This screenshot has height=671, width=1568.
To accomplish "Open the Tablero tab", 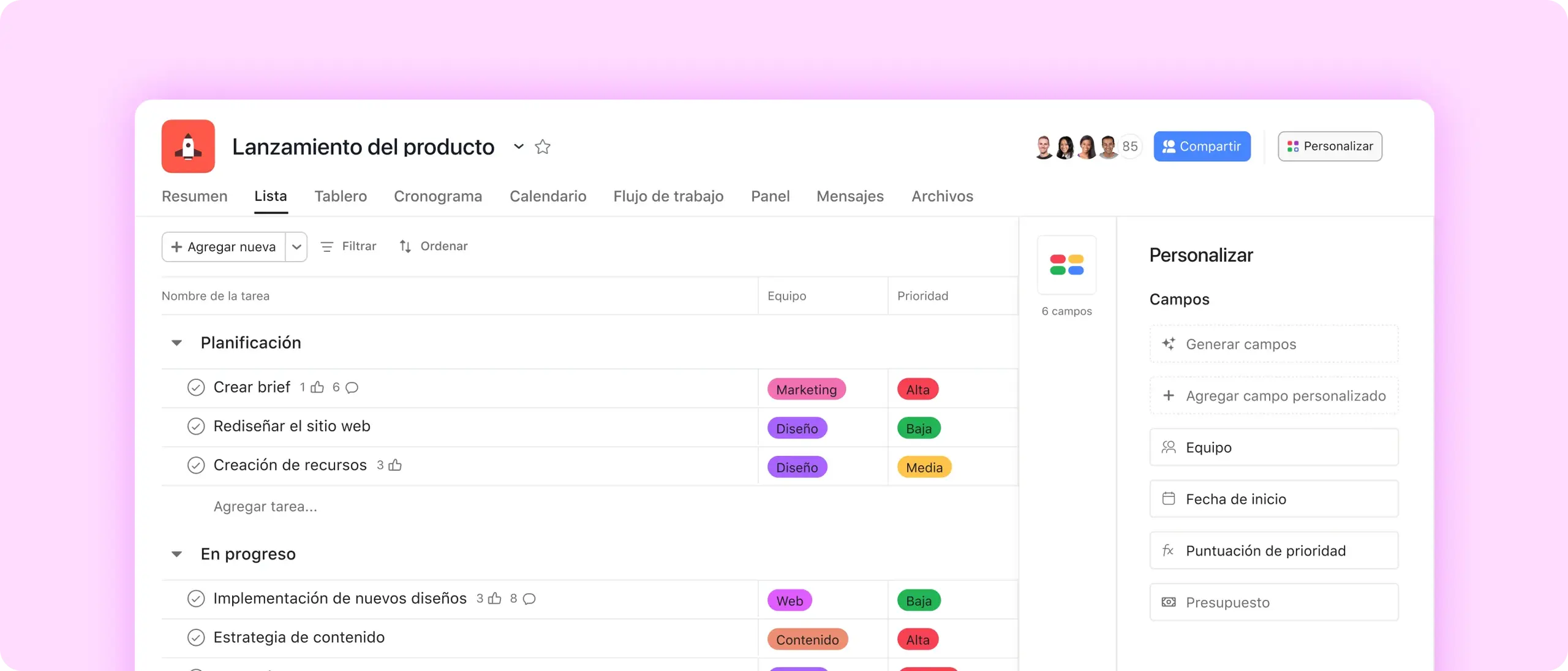I will (x=341, y=196).
